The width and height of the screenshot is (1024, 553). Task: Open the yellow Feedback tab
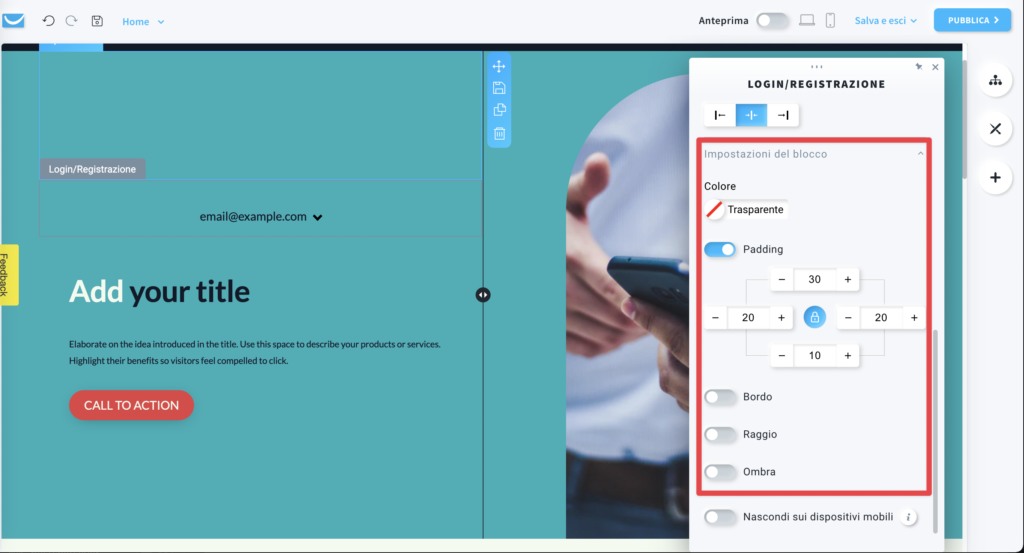tap(8, 275)
